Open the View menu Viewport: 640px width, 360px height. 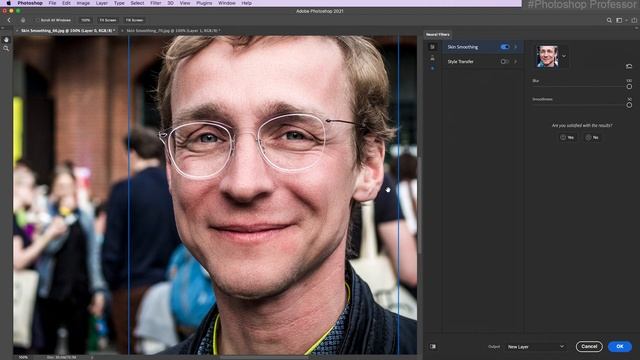pos(185,3)
